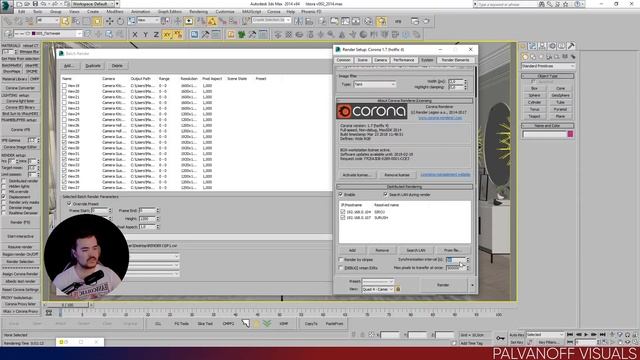Click the Play Animation button
The height and width of the screenshot is (360, 640).
(x=586, y=335)
